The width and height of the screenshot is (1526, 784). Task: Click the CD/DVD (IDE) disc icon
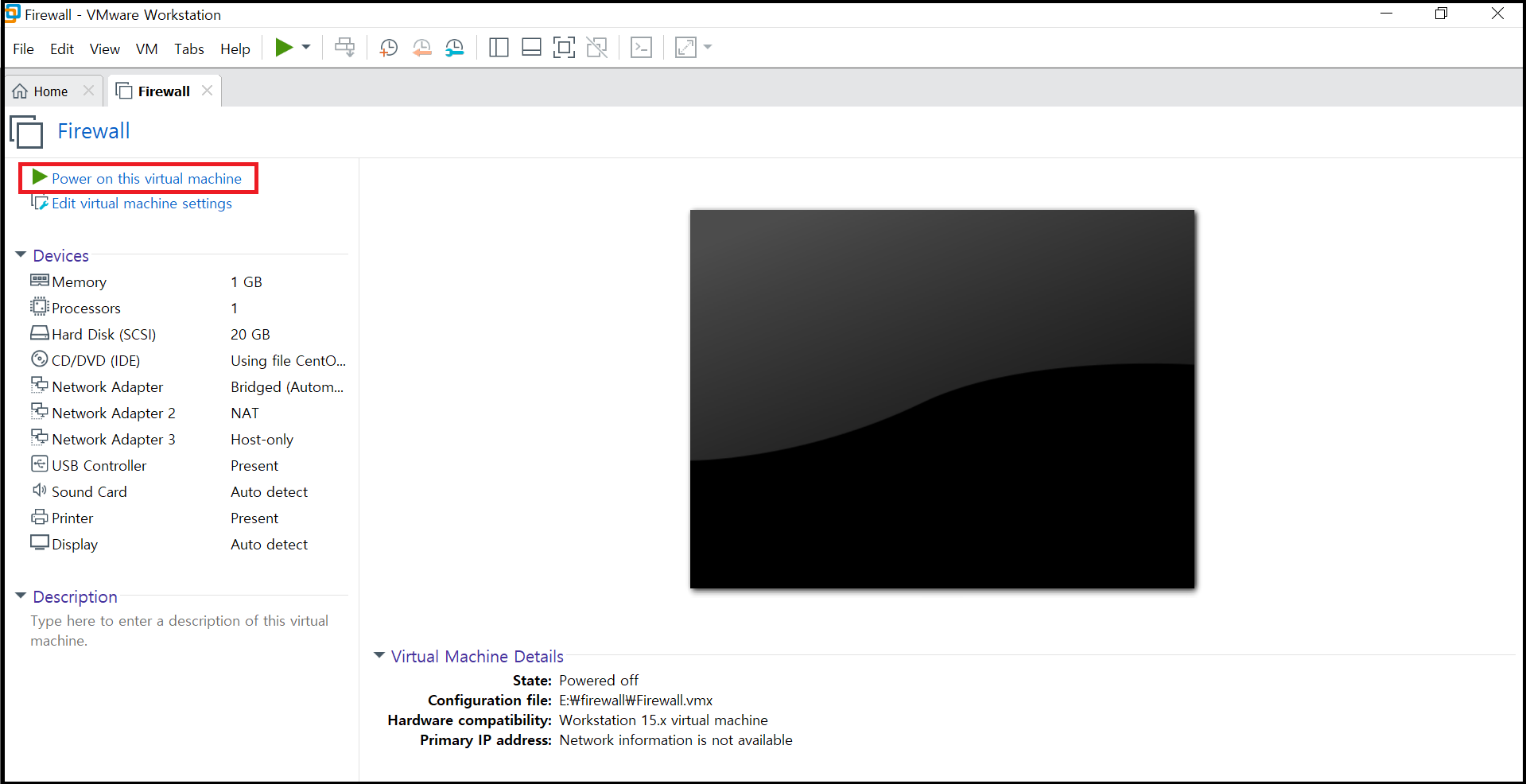[x=40, y=359]
